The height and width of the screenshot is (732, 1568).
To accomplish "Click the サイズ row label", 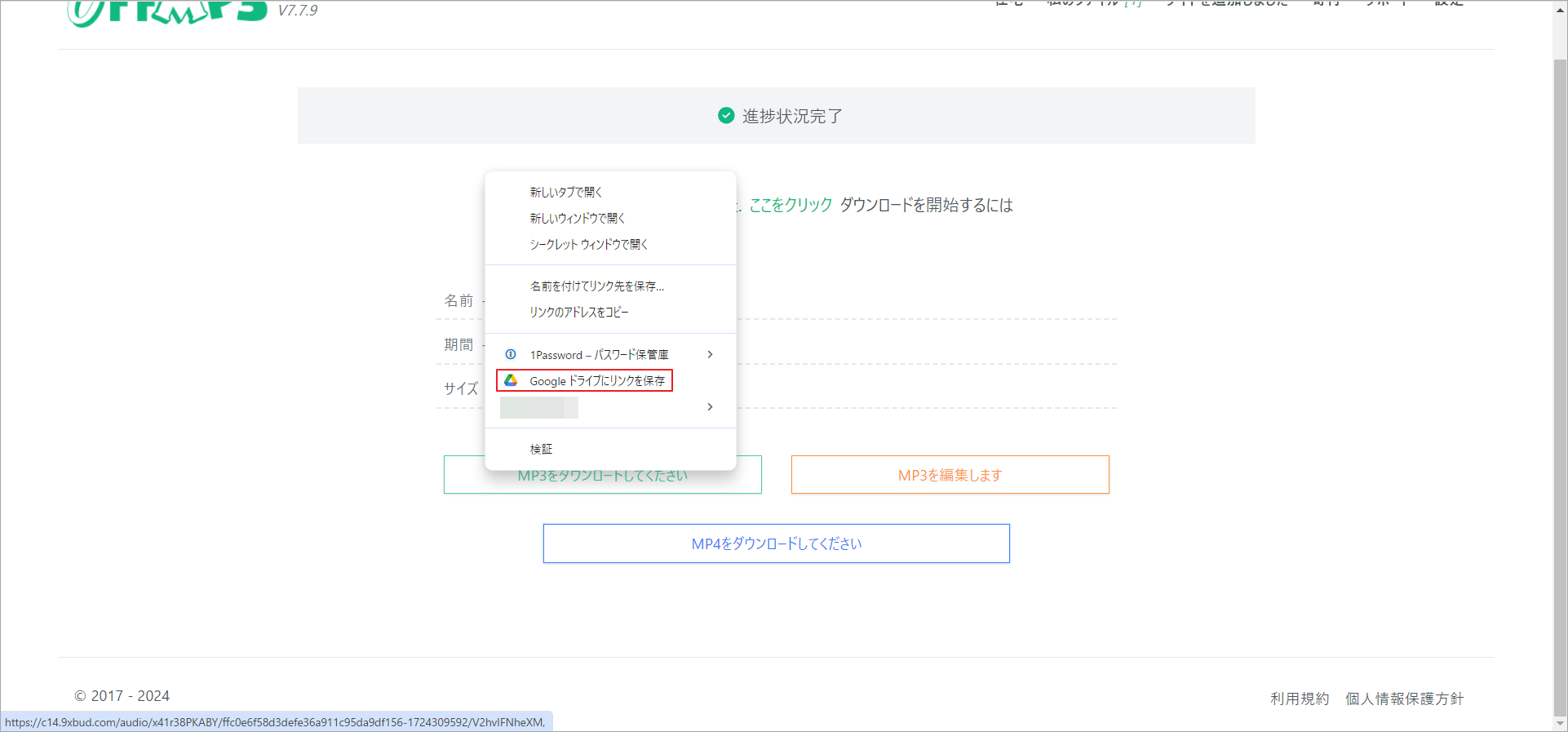I will pyautogui.click(x=461, y=388).
